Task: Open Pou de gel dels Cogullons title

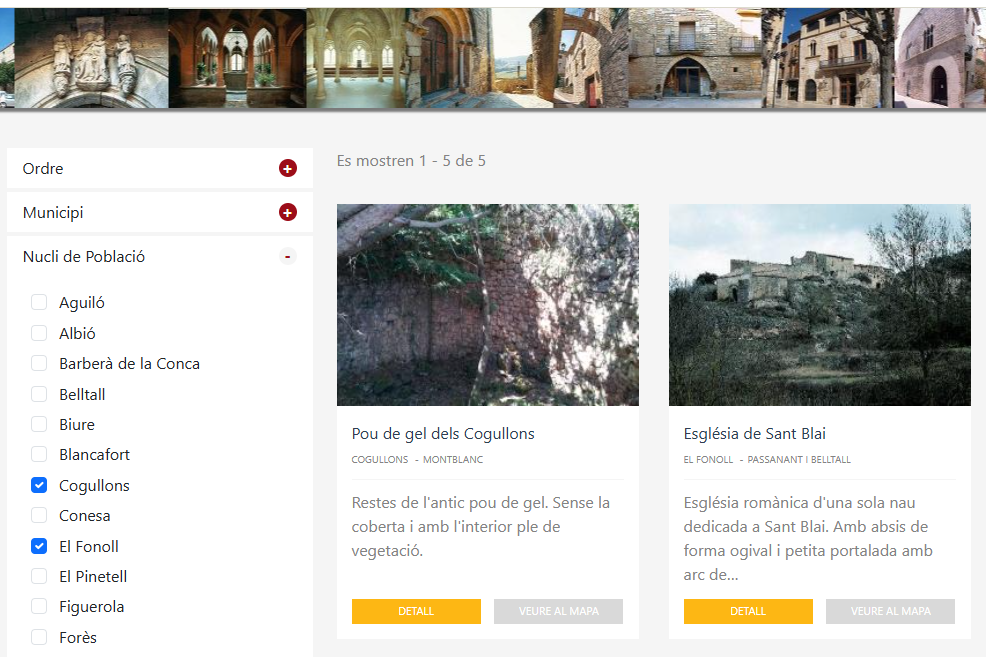Action: tap(443, 434)
